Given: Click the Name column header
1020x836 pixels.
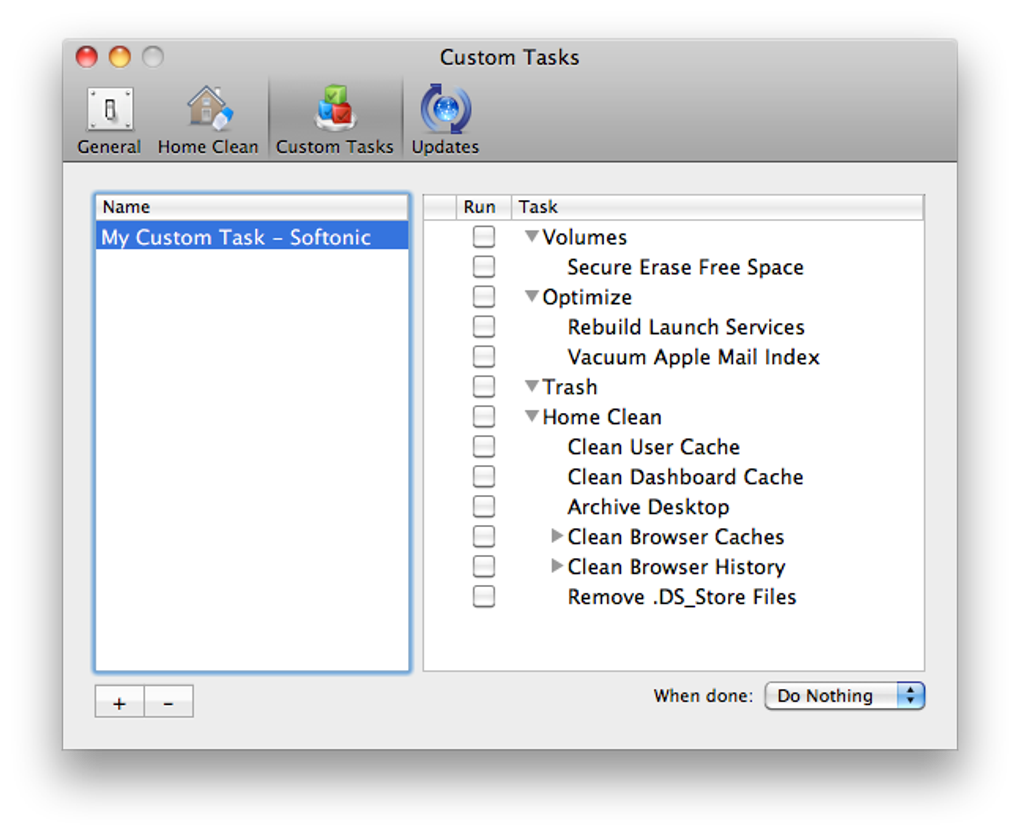Looking at the screenshot, I should pyautogui.click(x=252, y=207).
